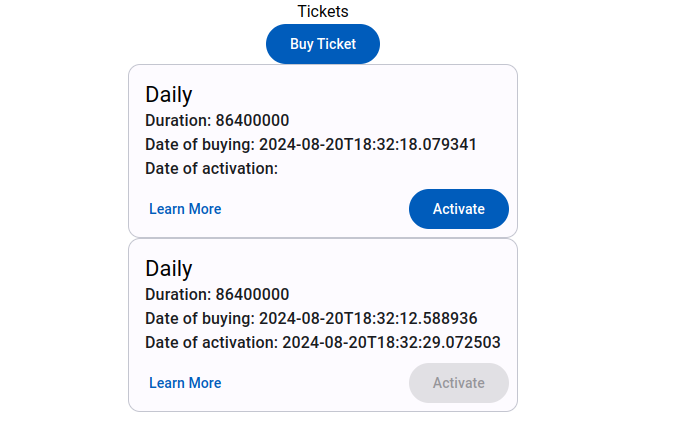Click the Date of buying label in the unactivated ticket
The width and height of the screenshot is (678, 447).
pyautogui.click(x=199, y=144)
